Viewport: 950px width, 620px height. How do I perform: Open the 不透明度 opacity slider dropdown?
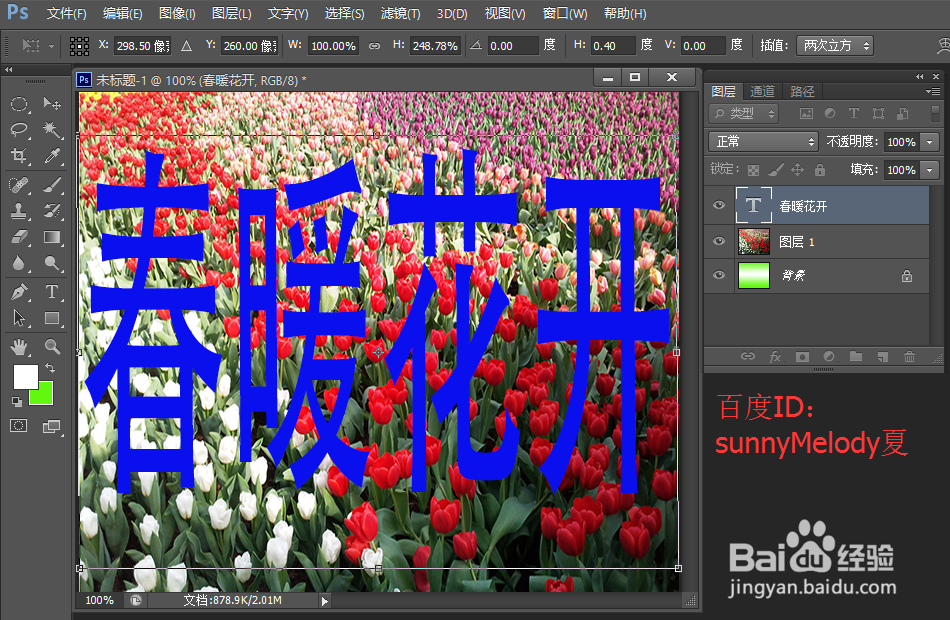tap(929, 142)
